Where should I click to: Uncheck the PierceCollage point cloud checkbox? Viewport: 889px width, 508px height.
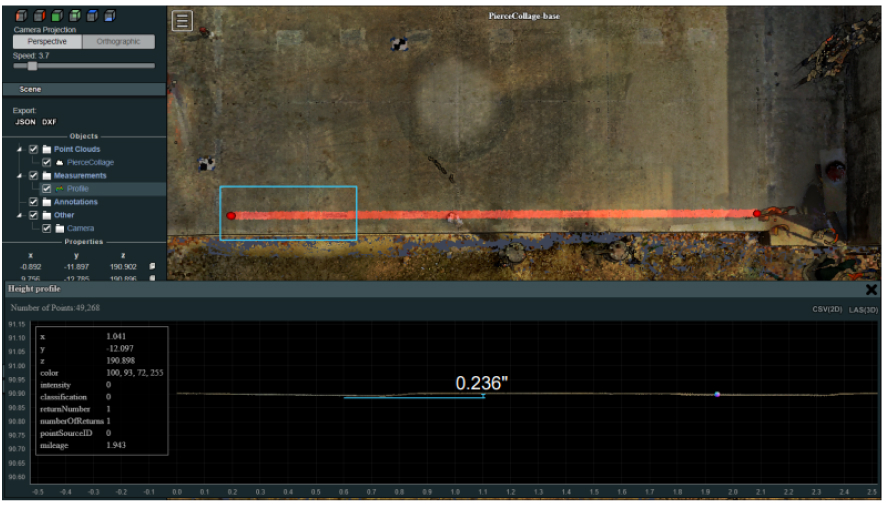tap(46, 162)
